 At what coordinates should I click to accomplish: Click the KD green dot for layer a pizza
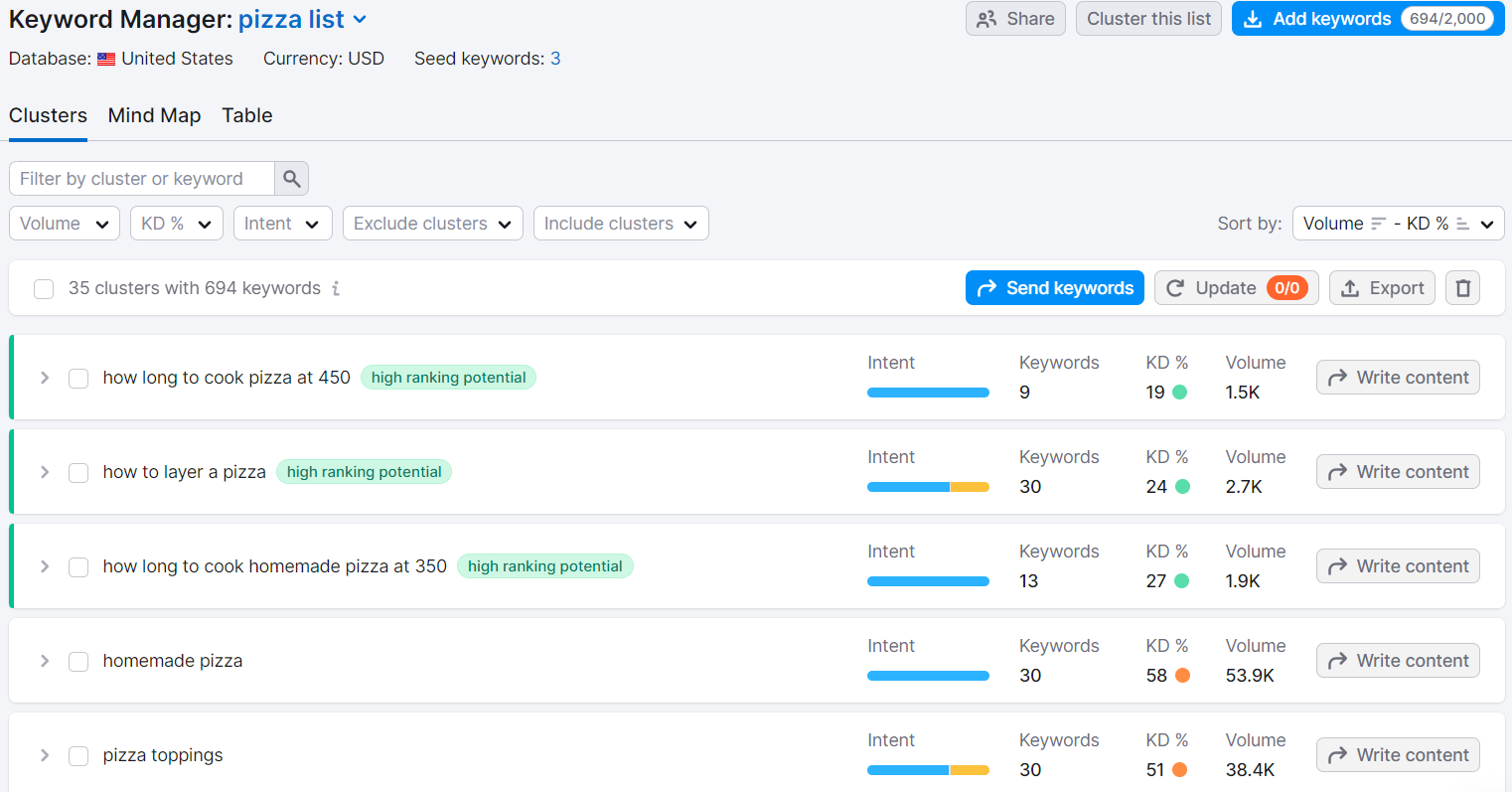point(1182,486)
